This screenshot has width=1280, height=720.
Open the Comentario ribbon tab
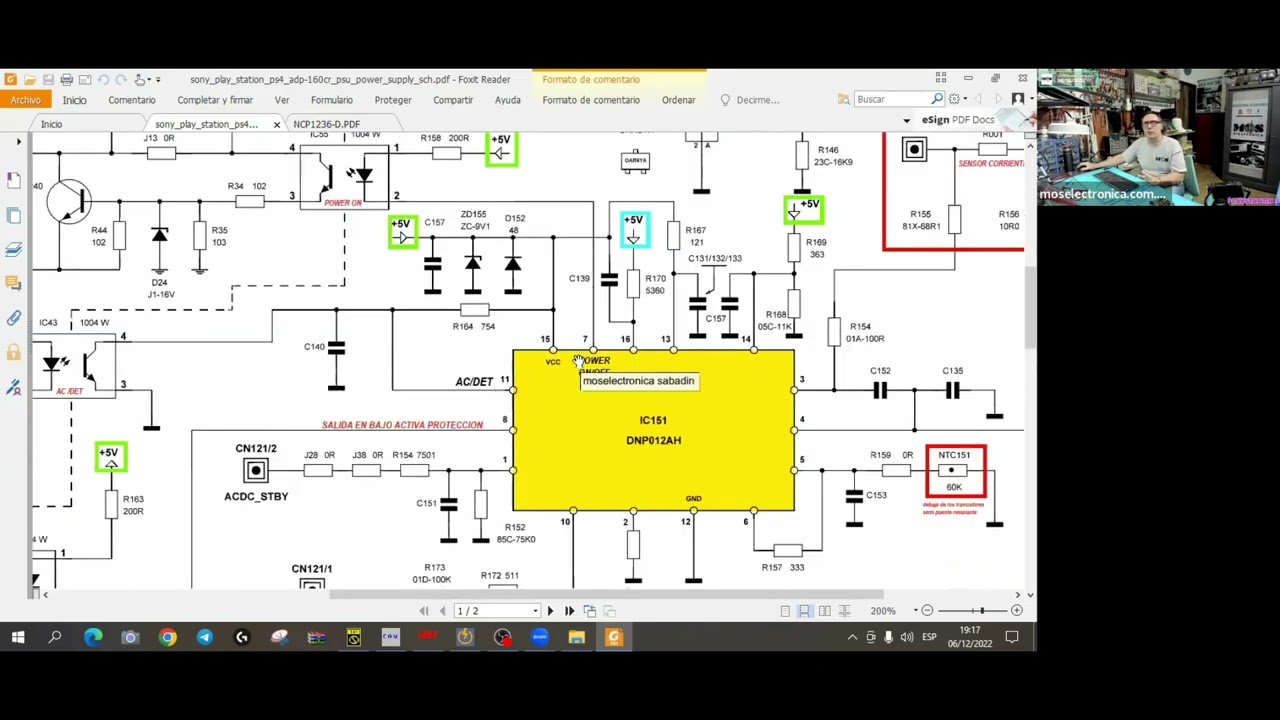pyautogui.click(x=132, y=100)
